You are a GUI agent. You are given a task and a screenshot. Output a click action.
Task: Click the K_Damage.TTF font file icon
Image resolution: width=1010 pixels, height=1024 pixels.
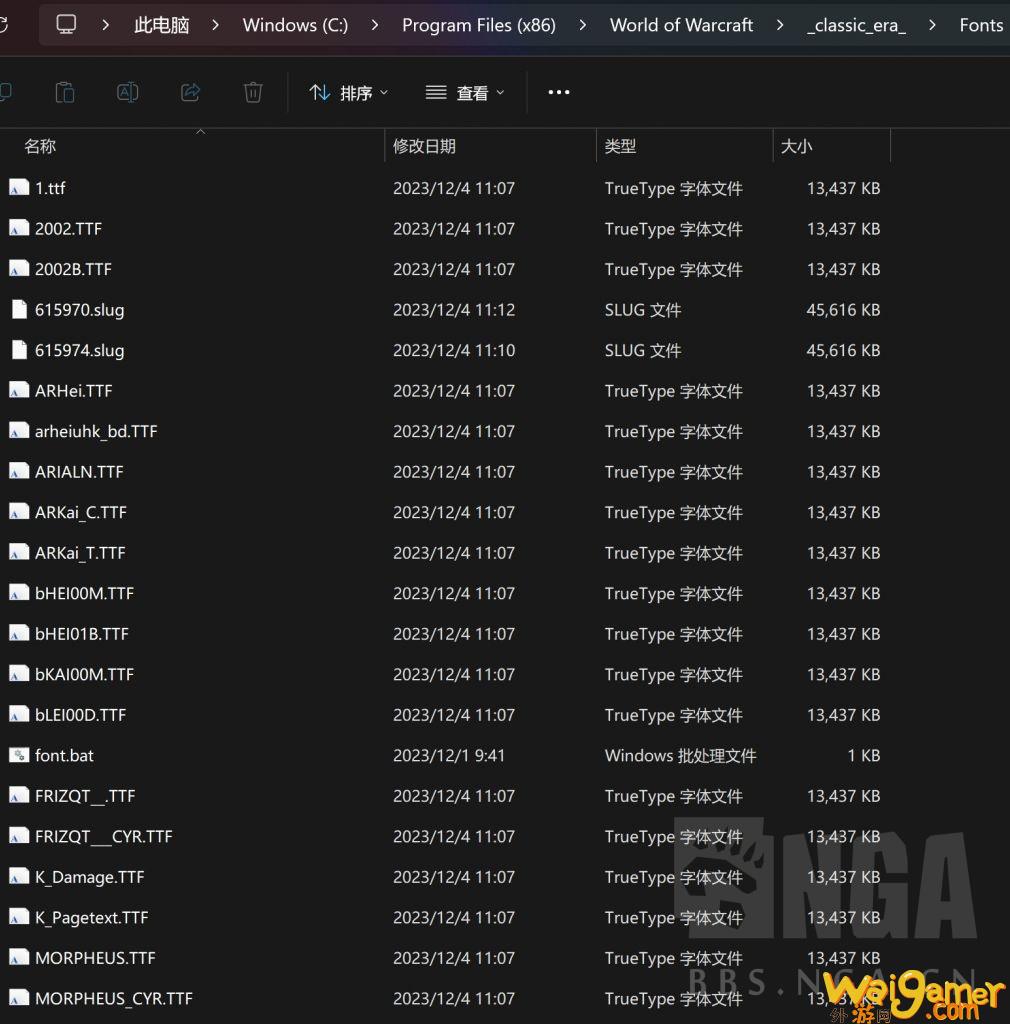[x=19, y=877]
